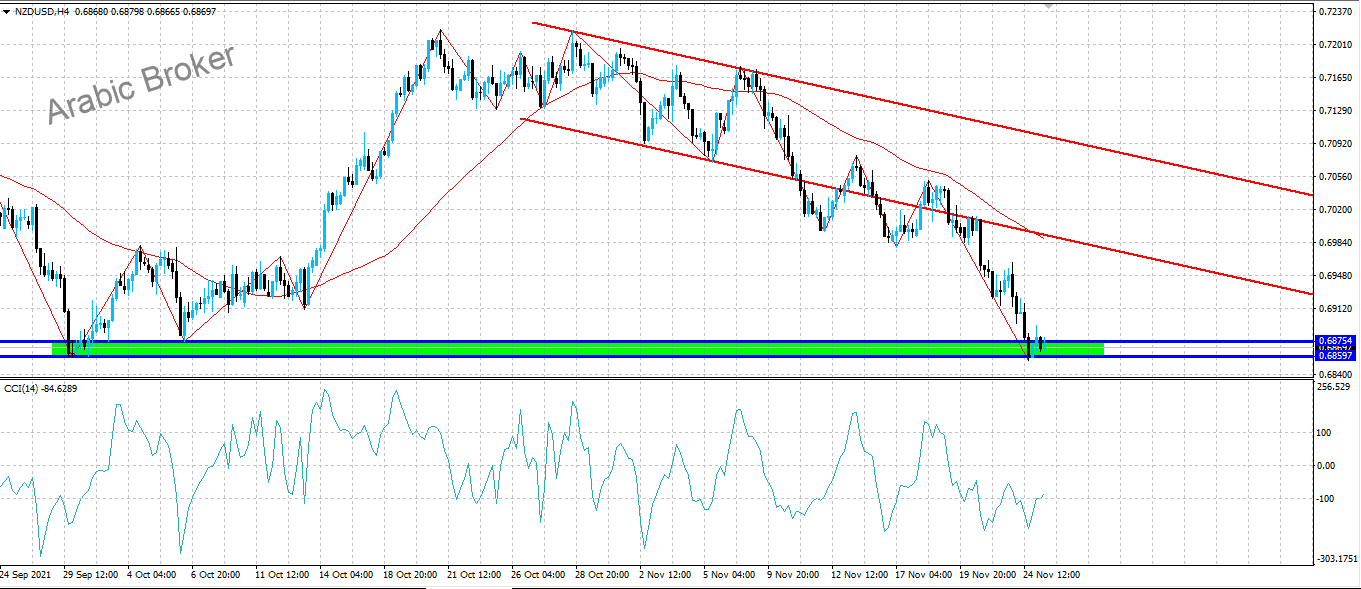Click the 17 Nov 04:00 time label
This screenshot has width=1361, height=589.
pyautogui.click(x=924, y=576)
